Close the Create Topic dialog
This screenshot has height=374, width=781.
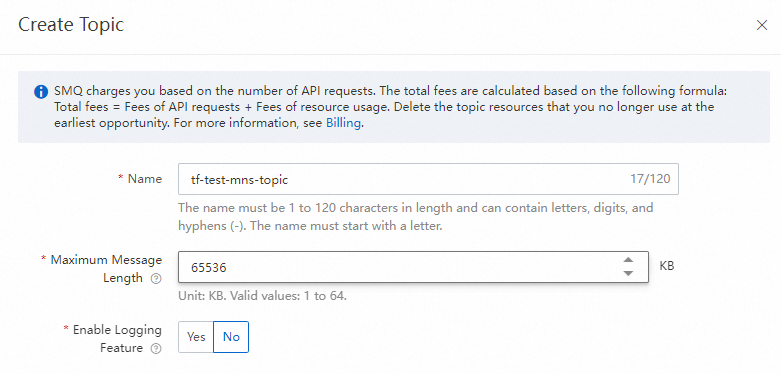click(762, 25)
